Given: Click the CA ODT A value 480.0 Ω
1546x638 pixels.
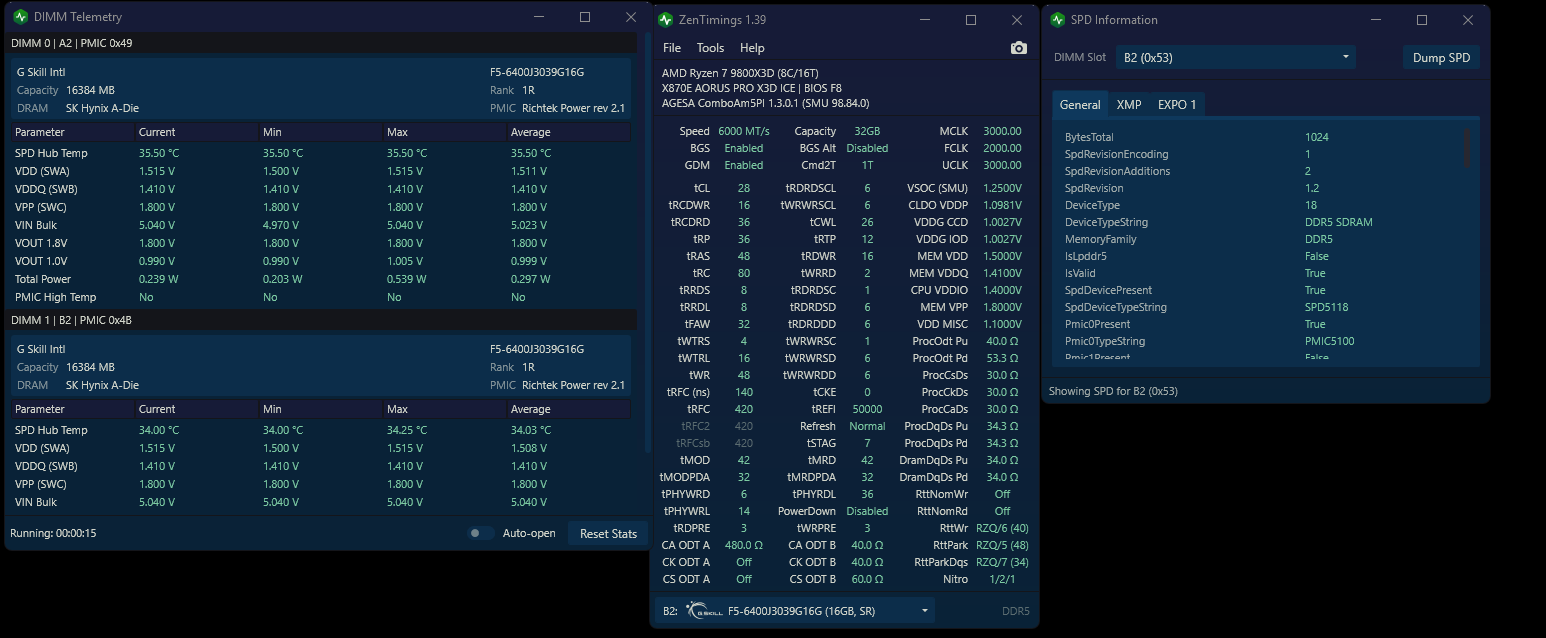Looking at the screenshot, I should [744, 545].
